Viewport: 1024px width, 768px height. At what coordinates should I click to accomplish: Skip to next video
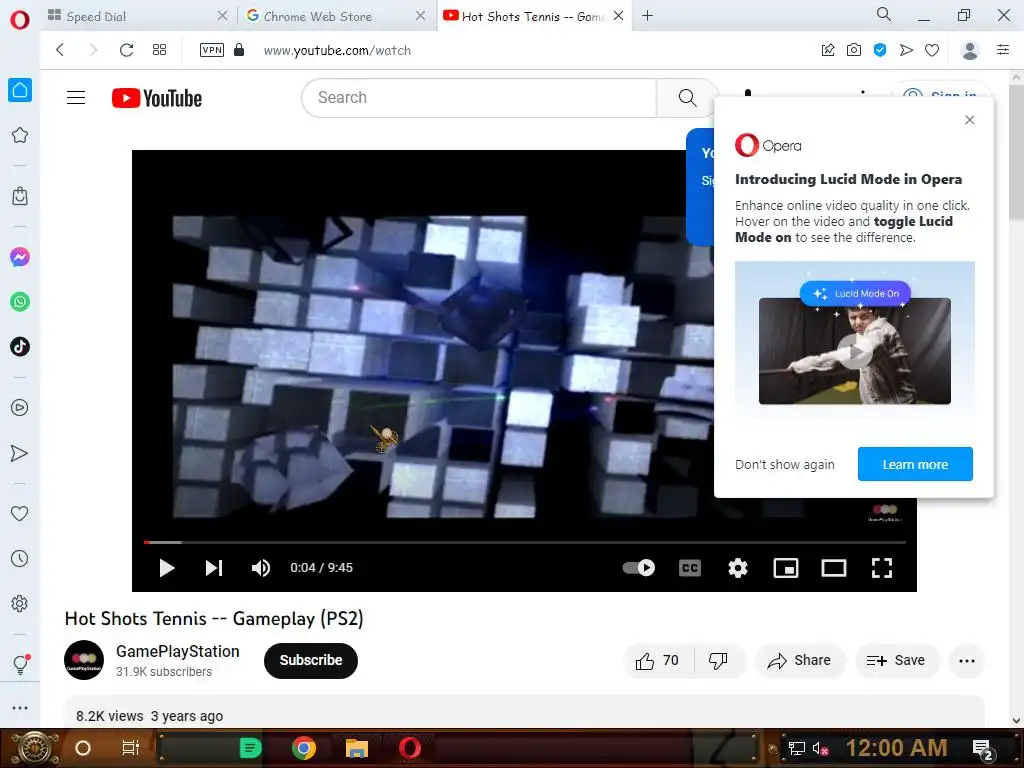(x=214, y=568)
